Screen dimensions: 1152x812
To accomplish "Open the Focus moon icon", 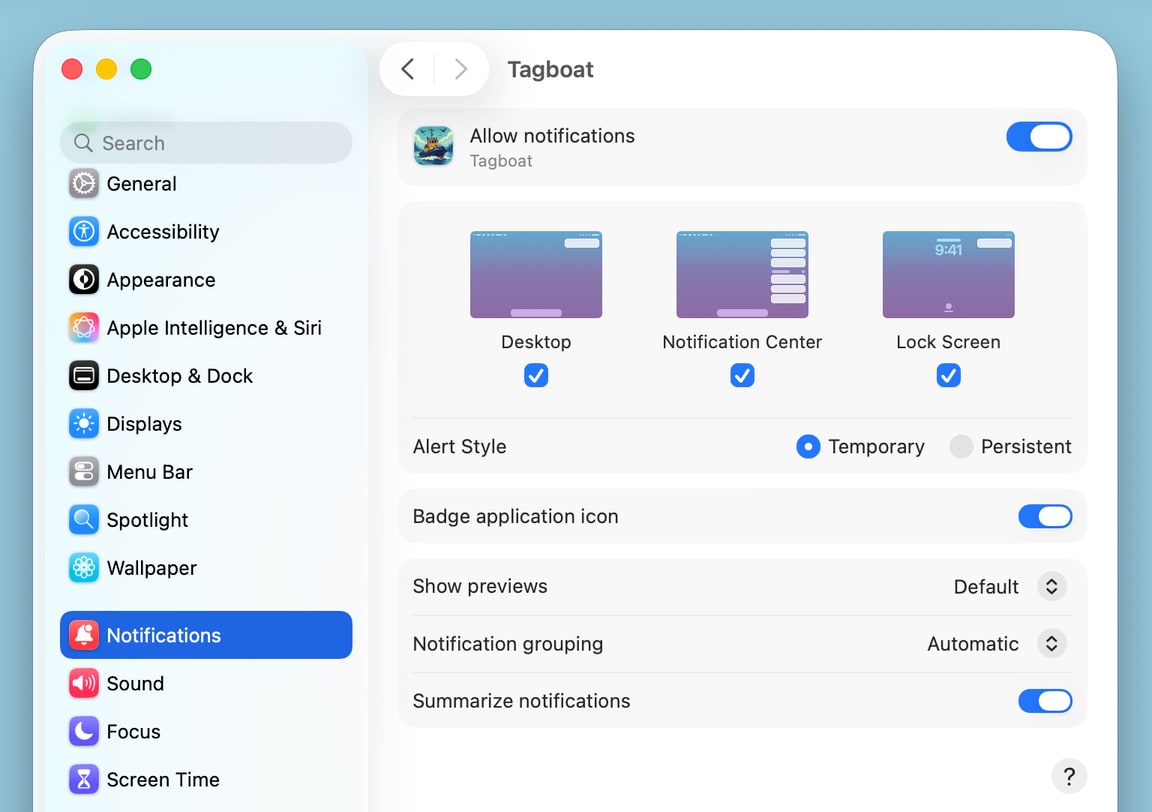I will tap(84, 731).
